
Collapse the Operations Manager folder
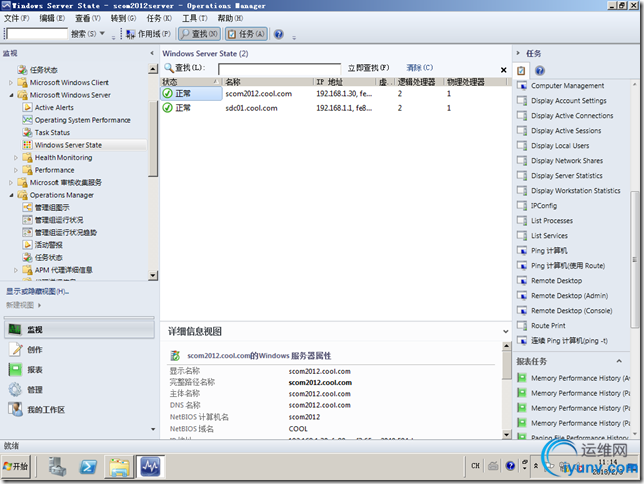(x=11, y=195)
